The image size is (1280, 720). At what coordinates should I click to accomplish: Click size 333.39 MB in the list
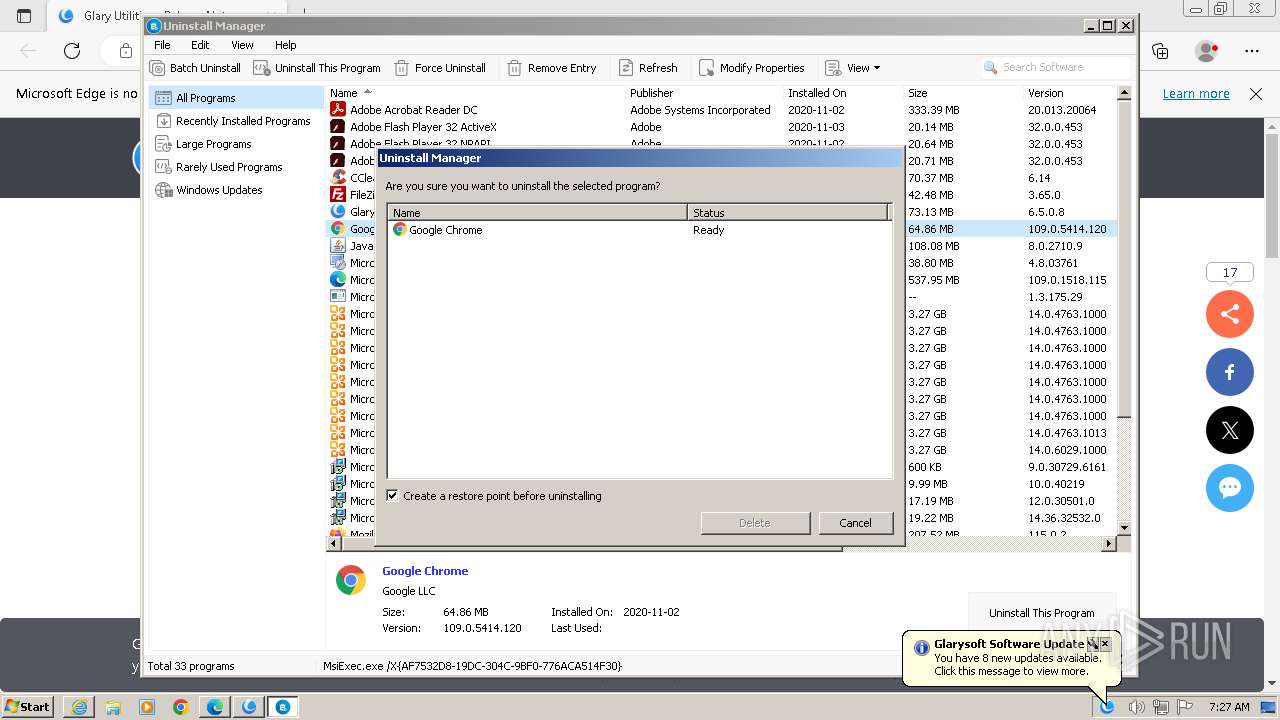[x=933, y=110]
